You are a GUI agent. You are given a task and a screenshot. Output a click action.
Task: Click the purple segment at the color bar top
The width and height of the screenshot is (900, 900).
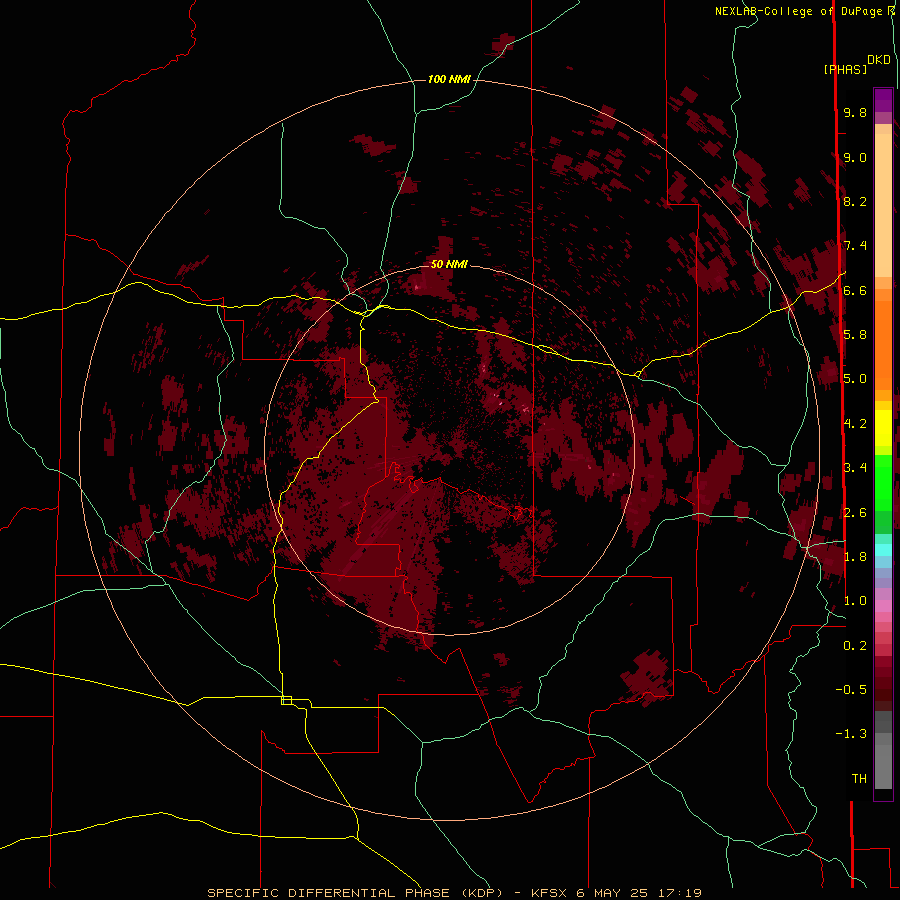point(883,100)
